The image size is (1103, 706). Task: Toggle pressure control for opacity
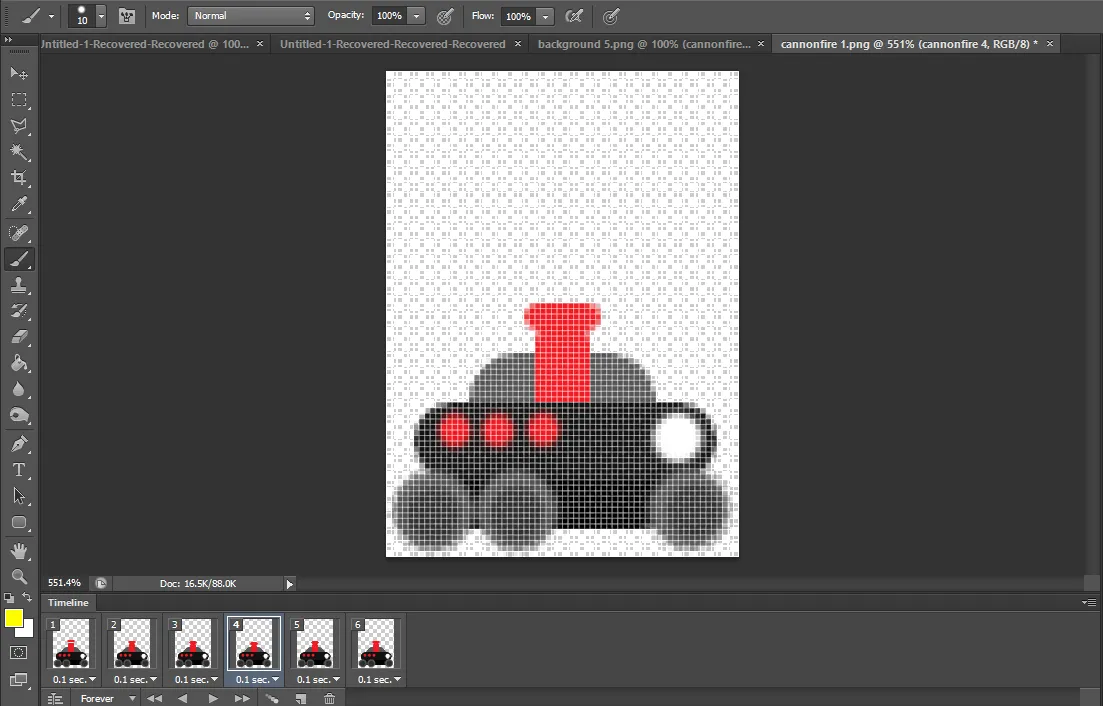[x=445, y=16]
